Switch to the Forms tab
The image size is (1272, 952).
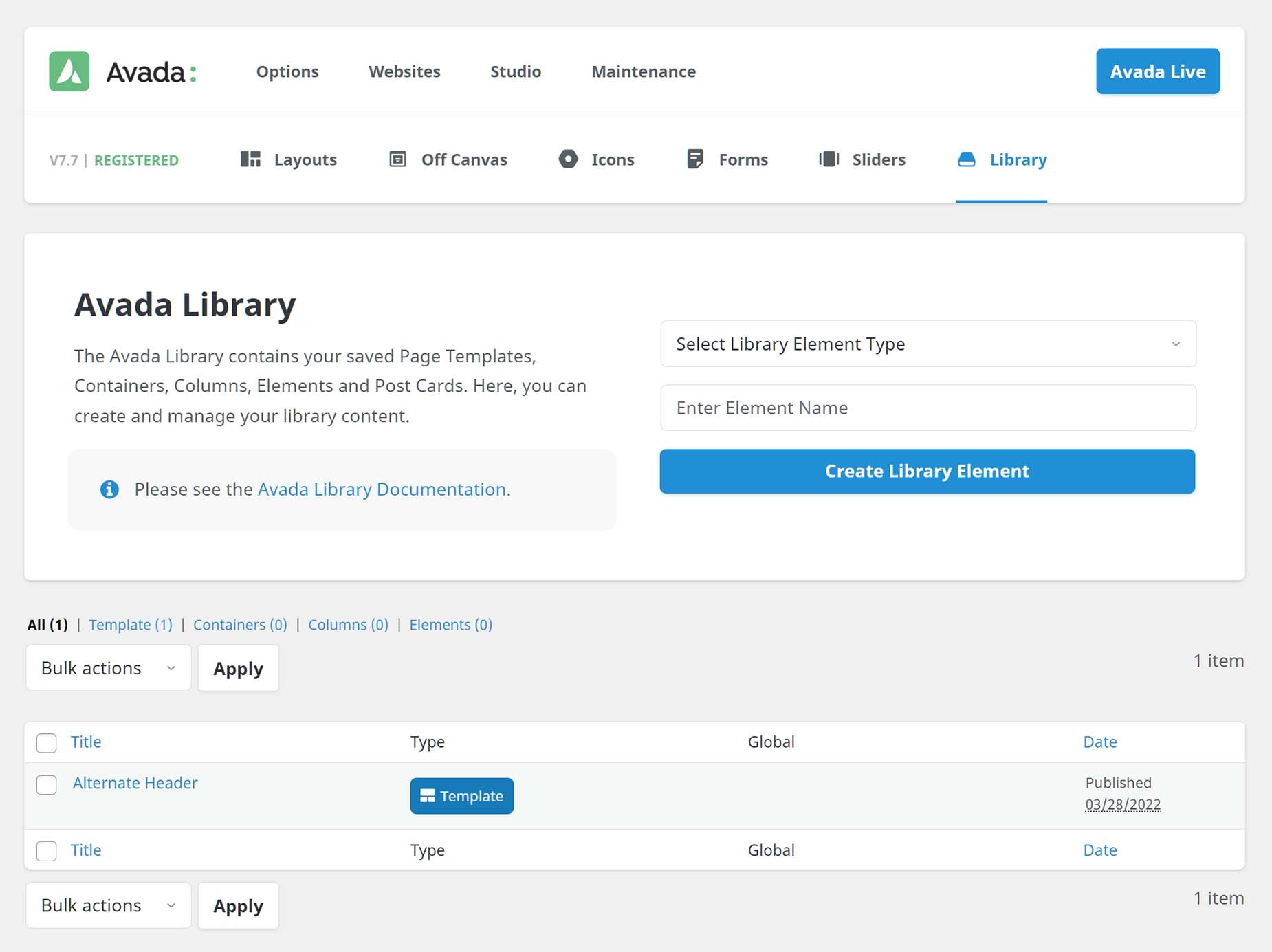(x=727, y=159)
